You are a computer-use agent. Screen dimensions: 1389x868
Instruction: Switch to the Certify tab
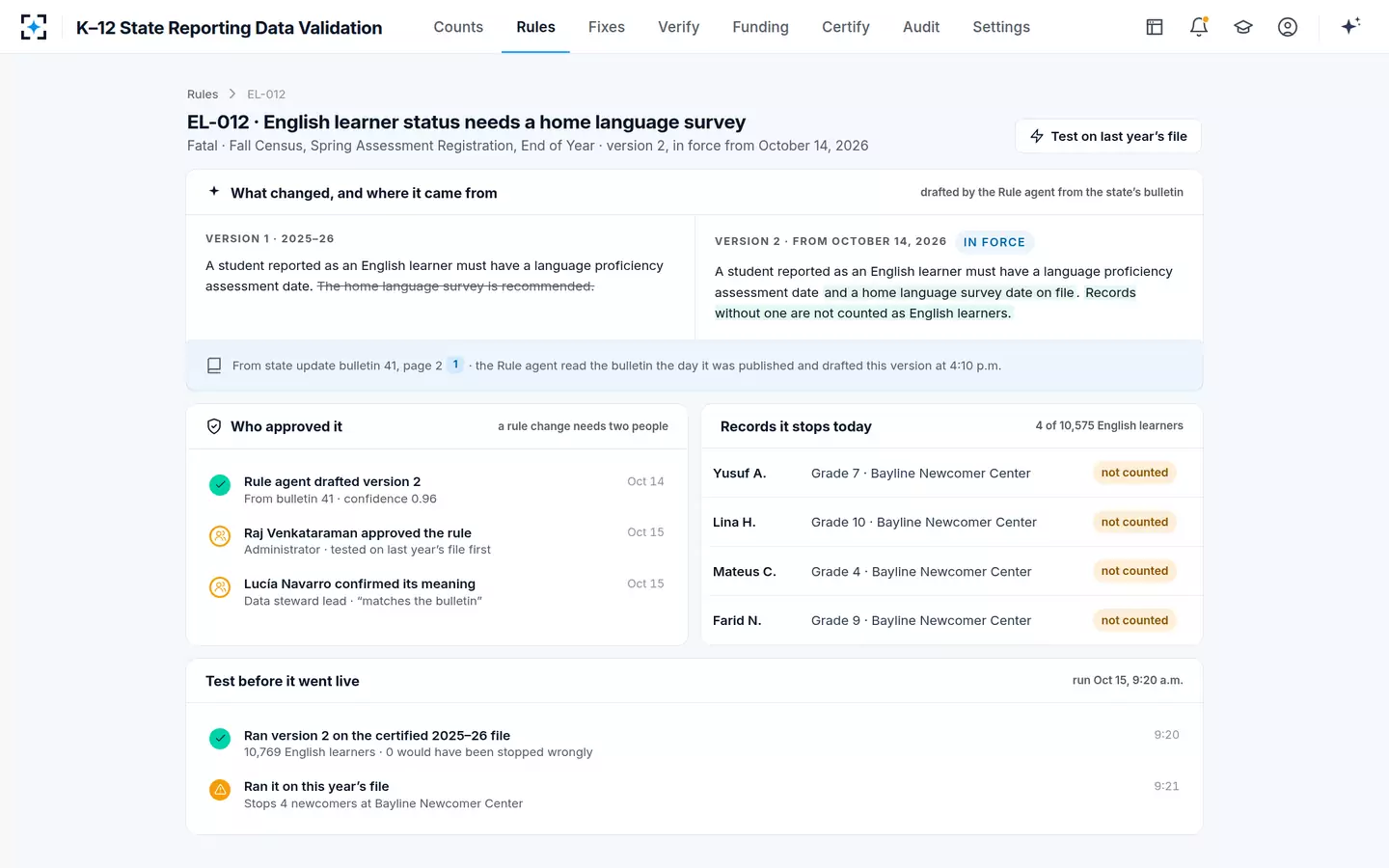(x=846, y=27)
